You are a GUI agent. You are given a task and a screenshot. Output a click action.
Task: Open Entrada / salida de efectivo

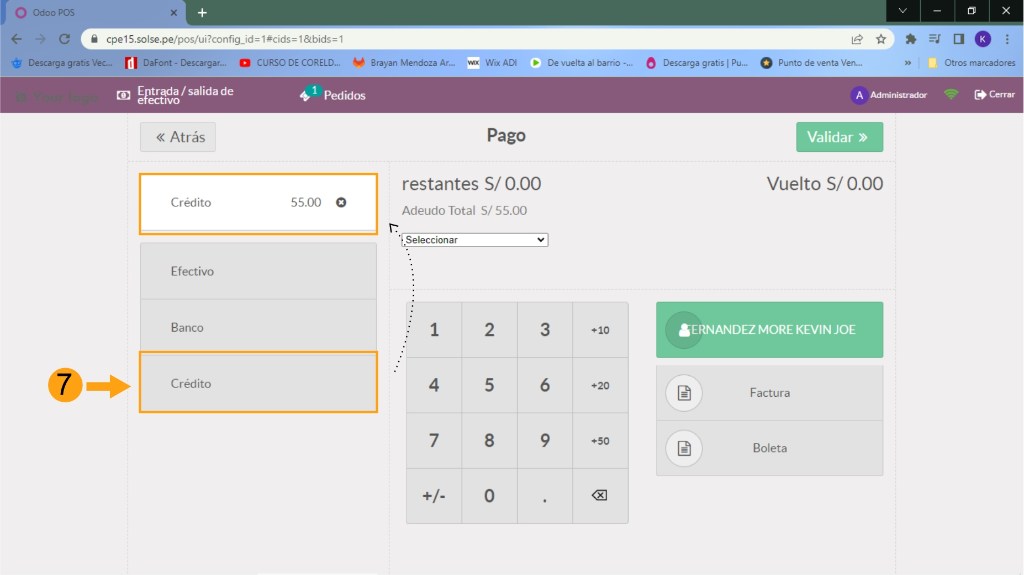[175, 95]
